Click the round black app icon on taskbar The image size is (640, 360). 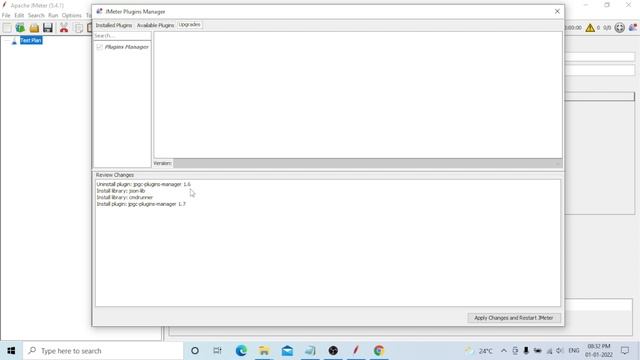(x=333, y=351)
